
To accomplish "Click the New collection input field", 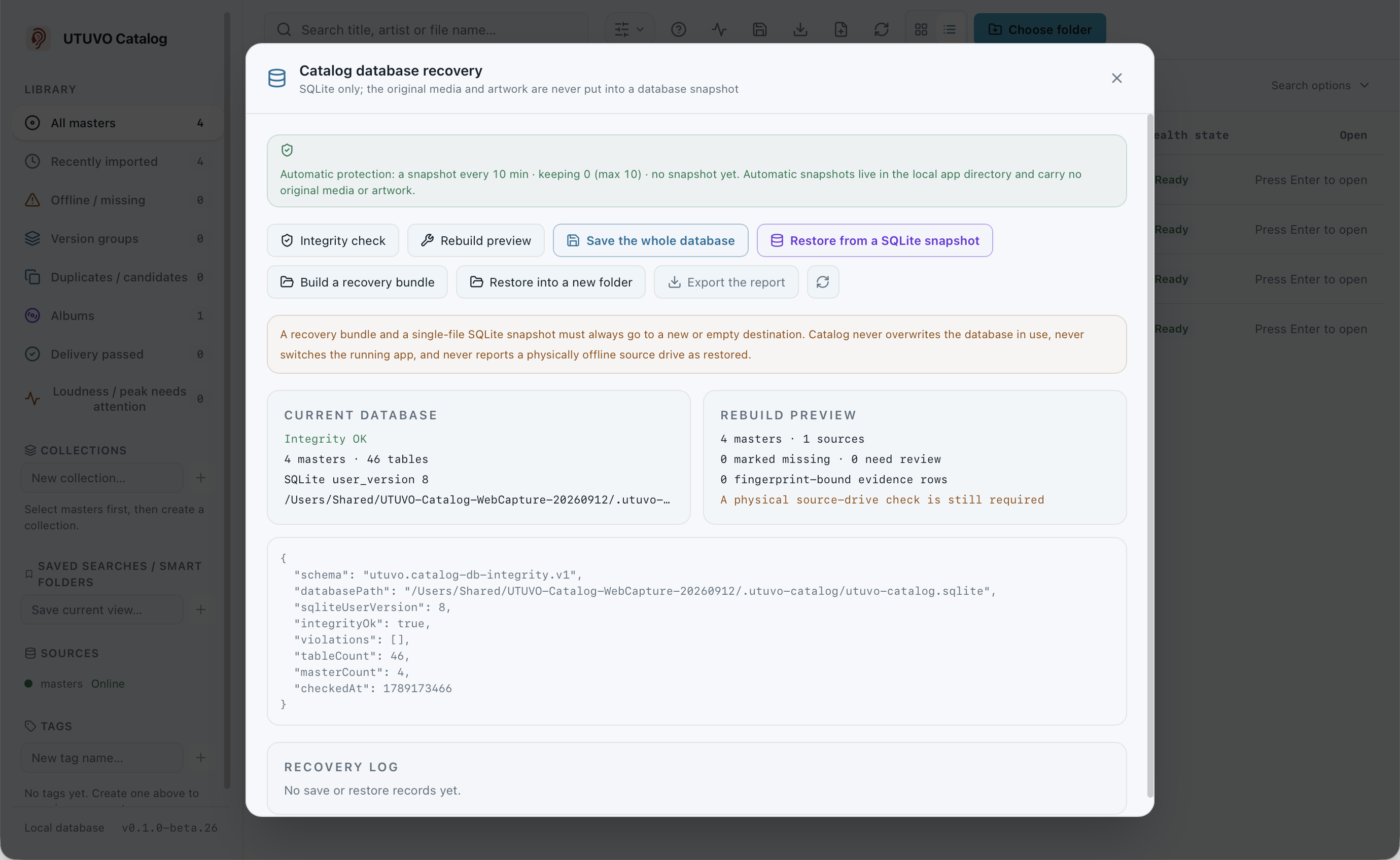I will pos(102,478).
